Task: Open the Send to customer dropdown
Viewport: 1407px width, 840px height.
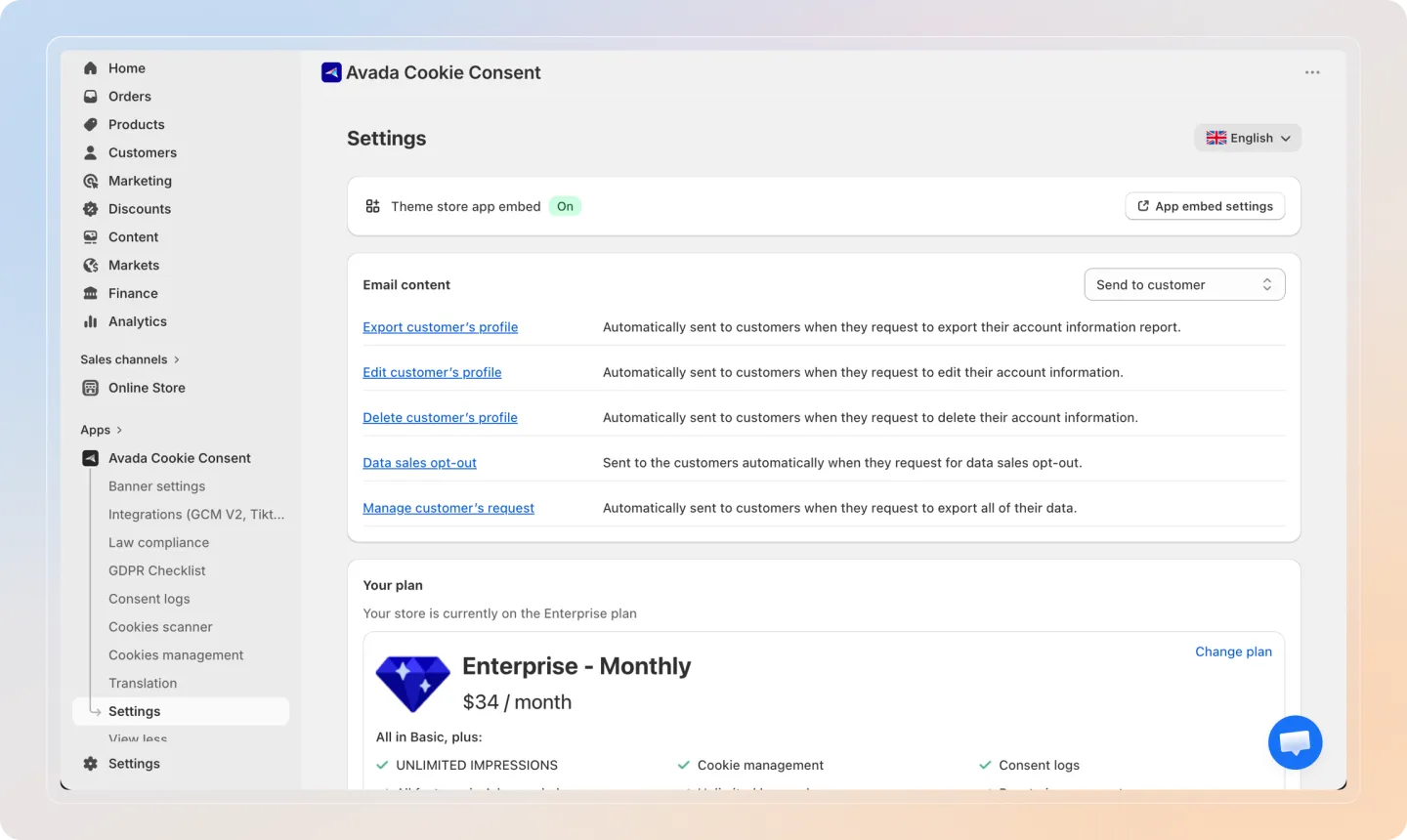Action: (x=1184, y=285)
